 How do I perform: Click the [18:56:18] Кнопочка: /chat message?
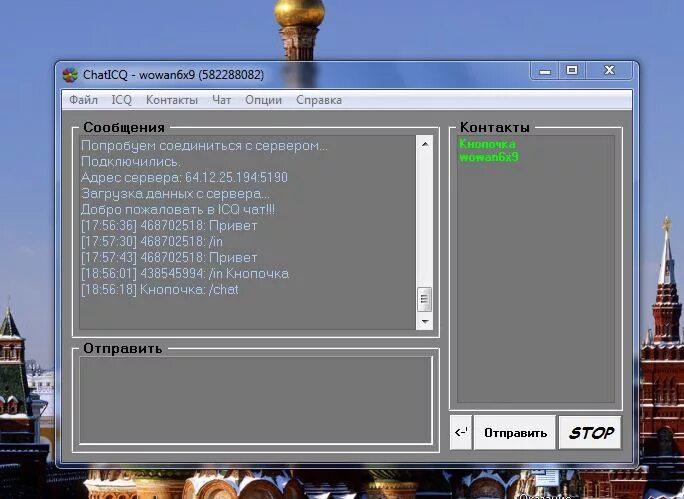point(160,290)
